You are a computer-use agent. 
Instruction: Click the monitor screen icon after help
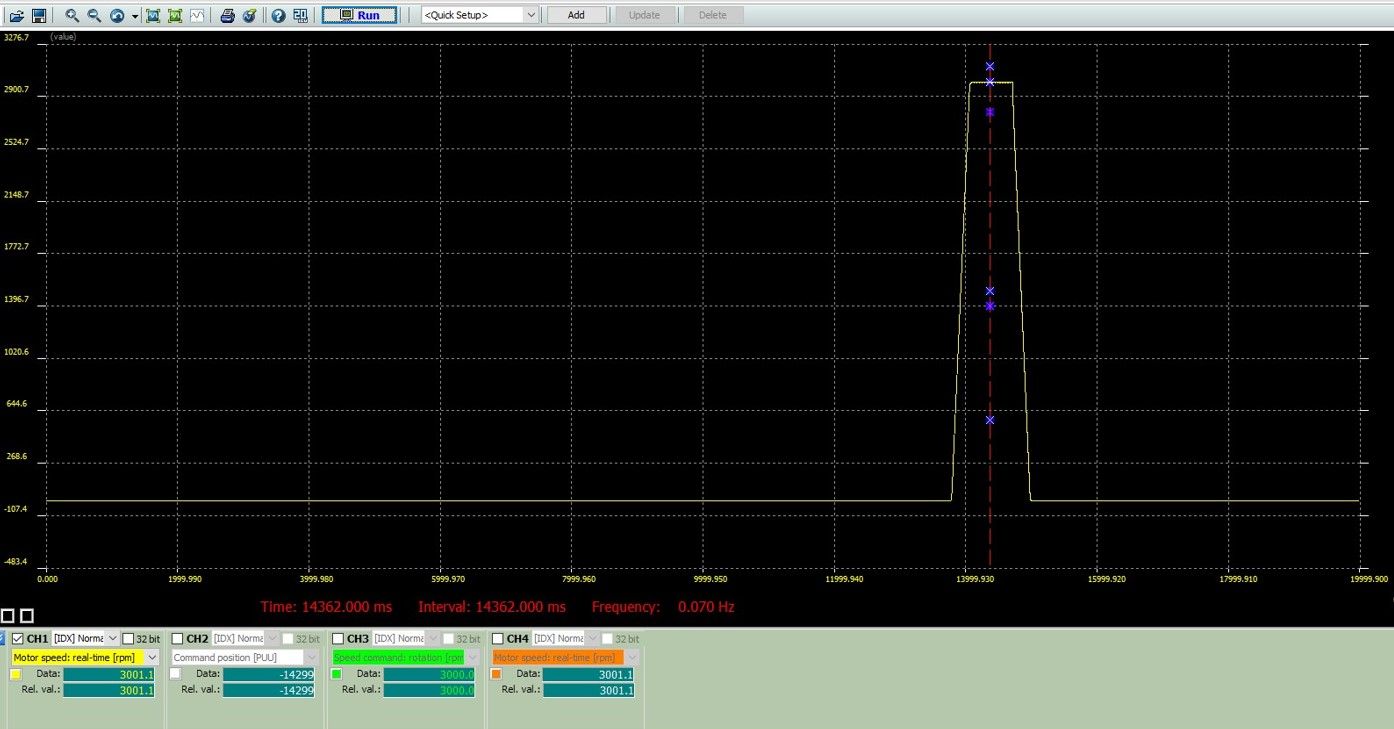coord(301,15)
